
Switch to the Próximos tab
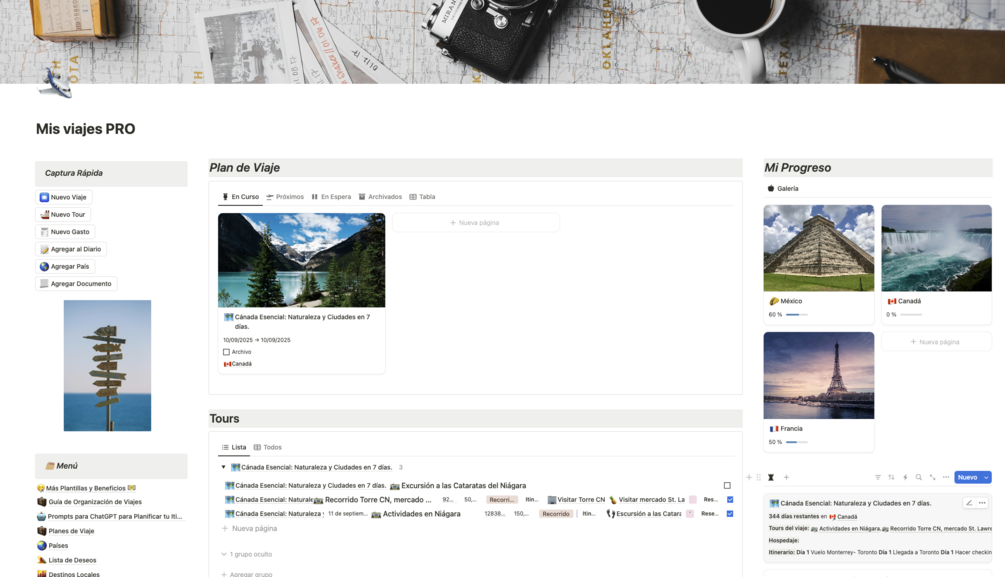(285, 197)
